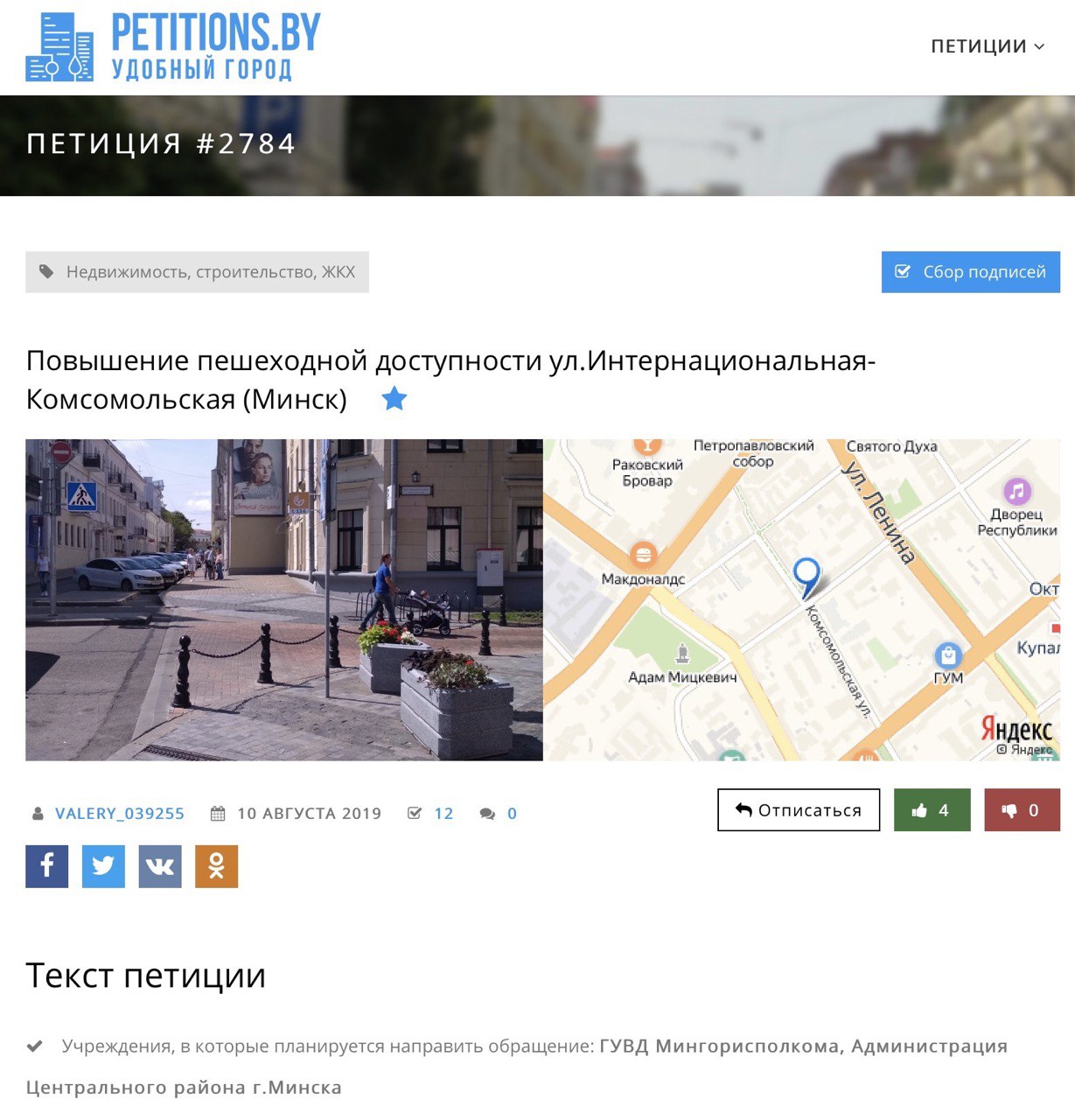
Task: Click the signatures count 12
Action: coord(443,814)
